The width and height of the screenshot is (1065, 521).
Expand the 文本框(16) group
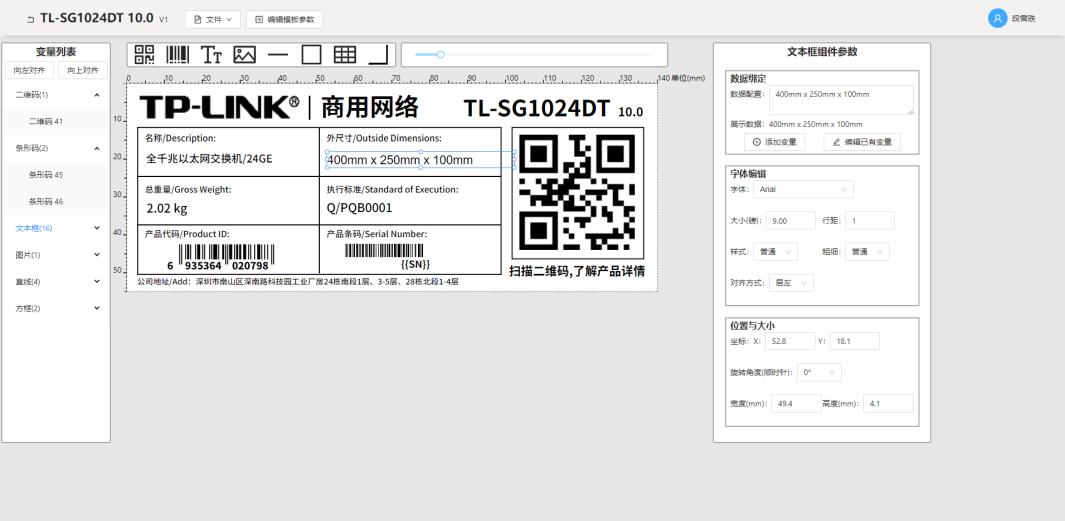(x=96, y=228)
